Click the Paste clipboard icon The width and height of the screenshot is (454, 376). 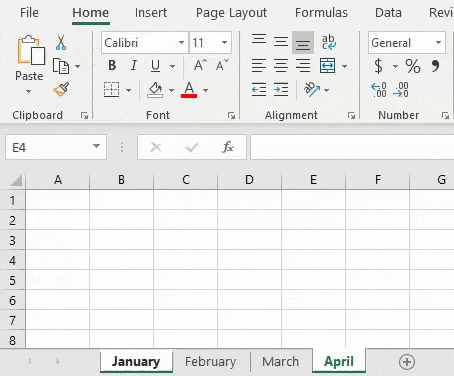coord(30,50)
